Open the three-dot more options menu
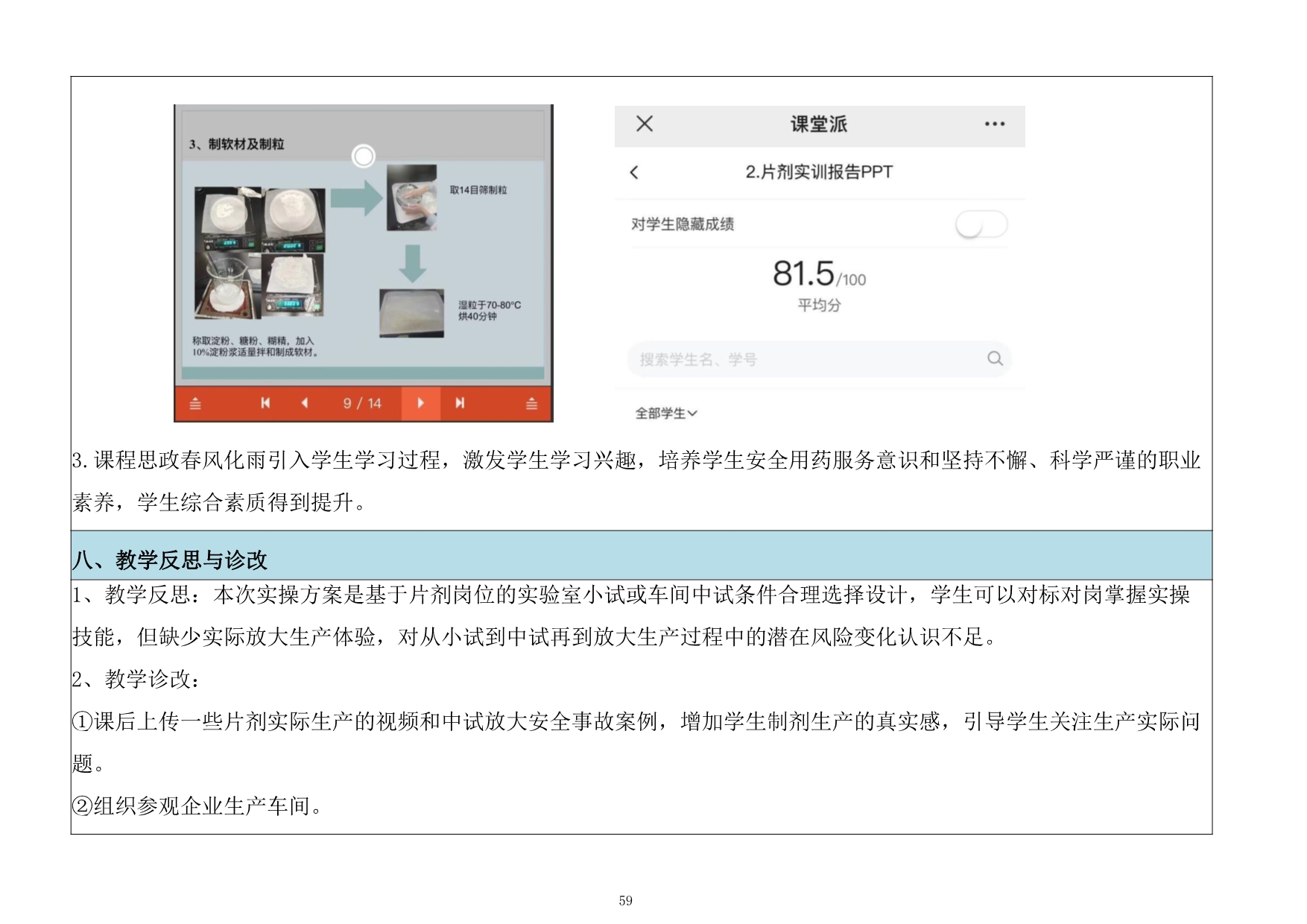Viewport: 1307px width, 924px height. (994, 124)
